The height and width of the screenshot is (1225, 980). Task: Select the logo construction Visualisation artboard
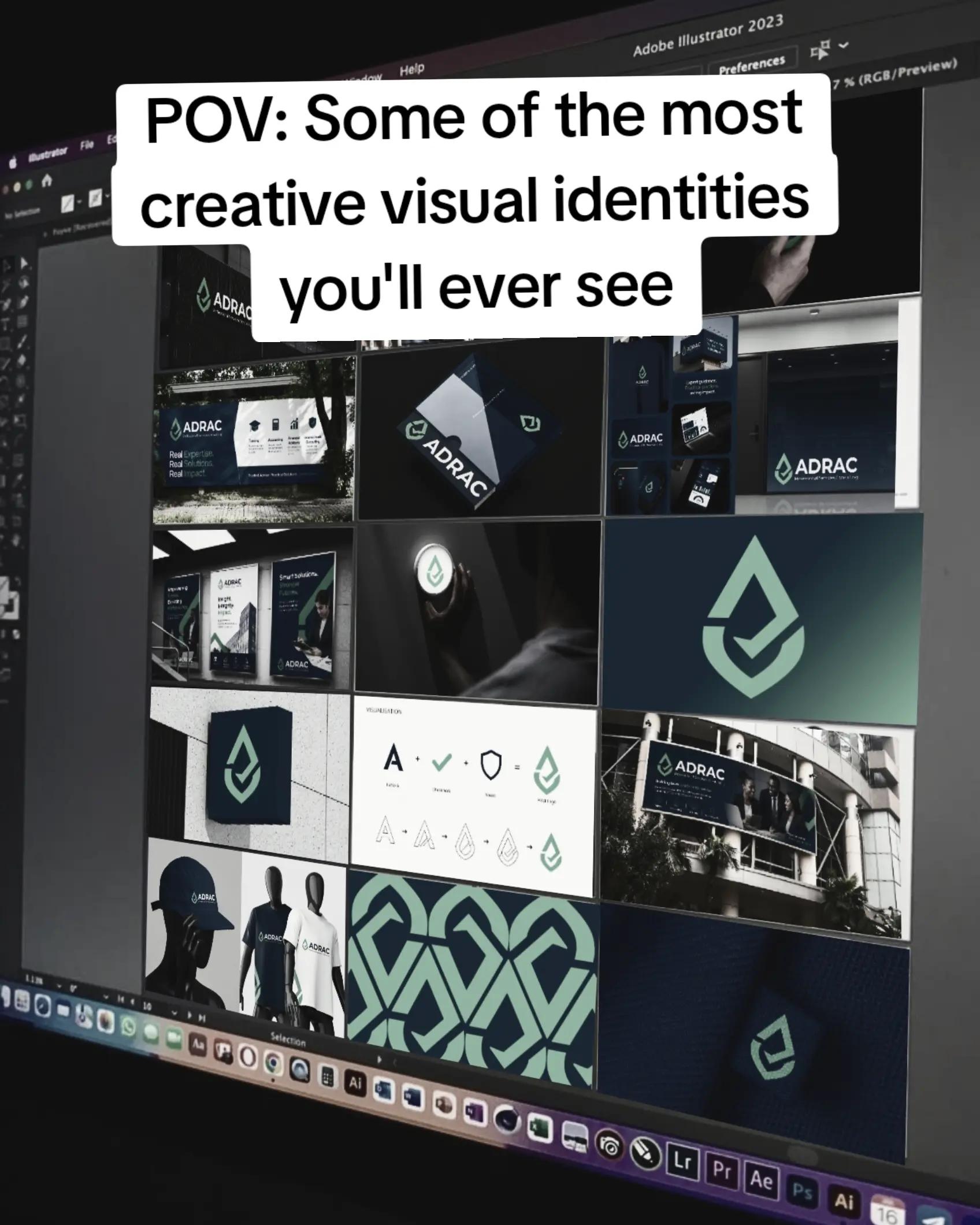[474, 797]
